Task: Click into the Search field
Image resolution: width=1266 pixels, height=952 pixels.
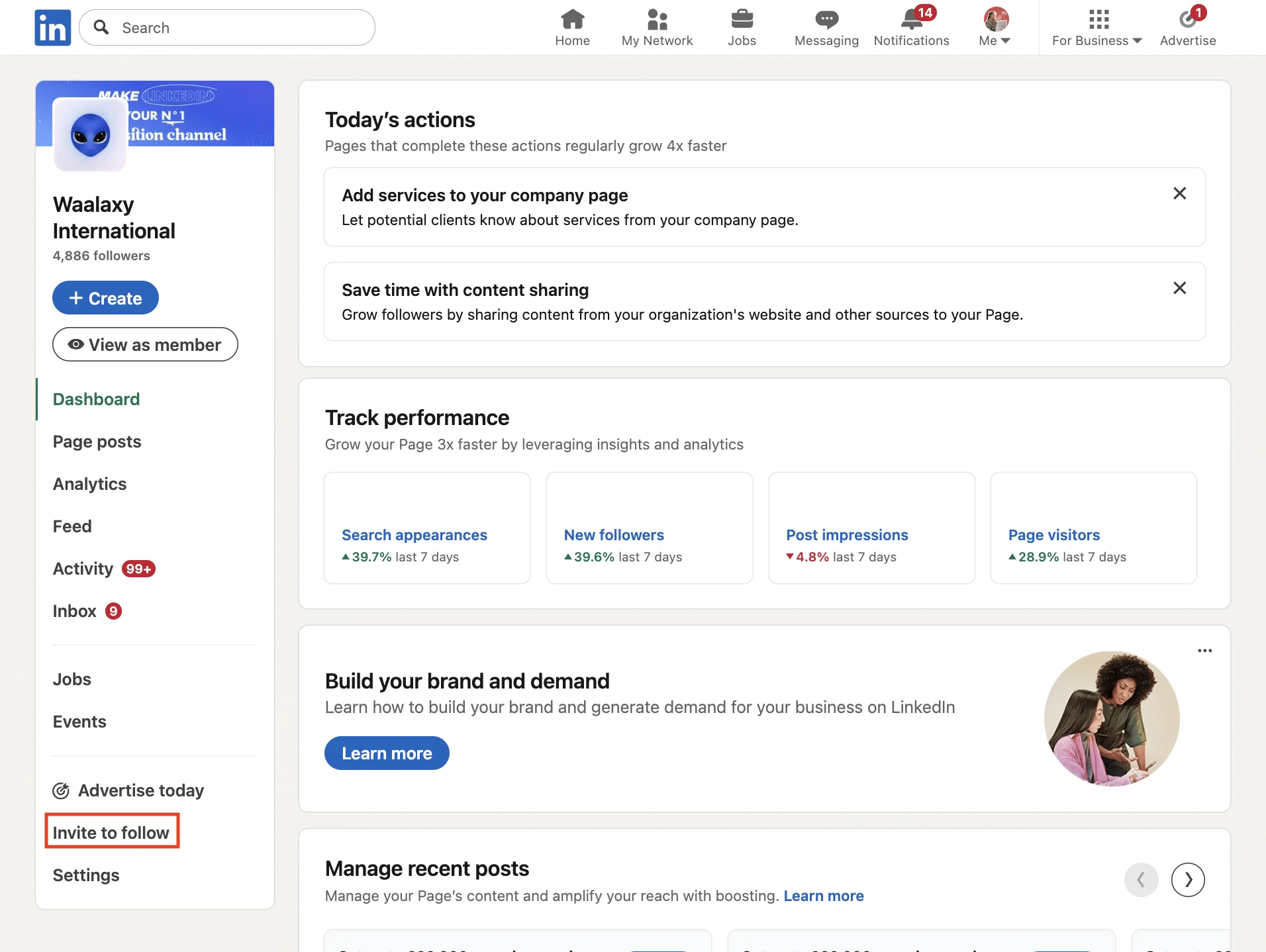Action: (x=227, y=28)
